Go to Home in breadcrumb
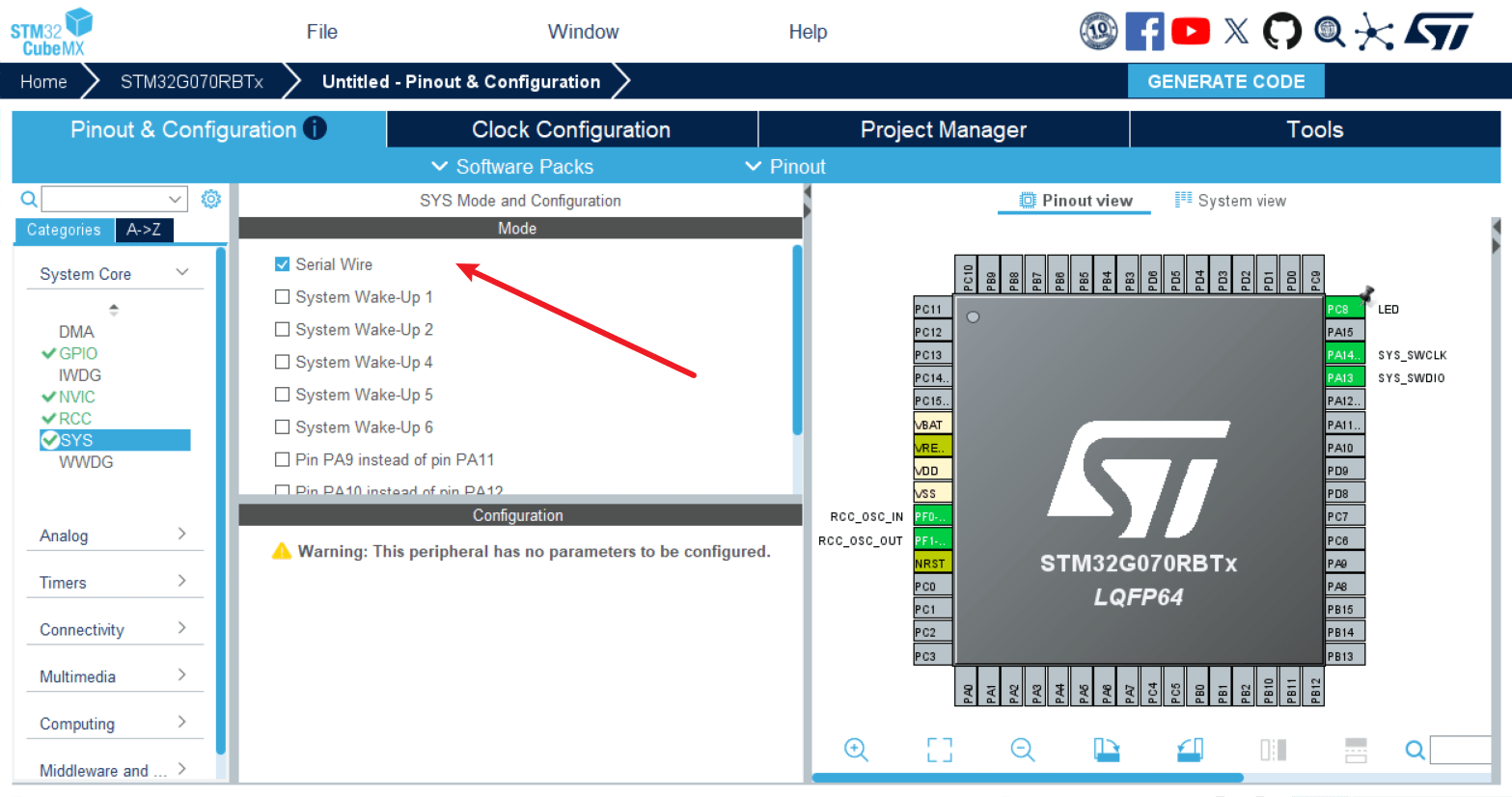Screen dimensions: 1512x797 pyautogui.click(x=43, y=82)
